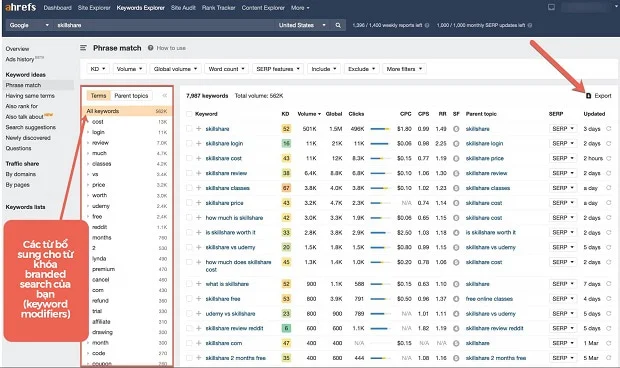The image size is (620, 368).
Task: Open the Volume filter dropdown
Action: (130, 69)
